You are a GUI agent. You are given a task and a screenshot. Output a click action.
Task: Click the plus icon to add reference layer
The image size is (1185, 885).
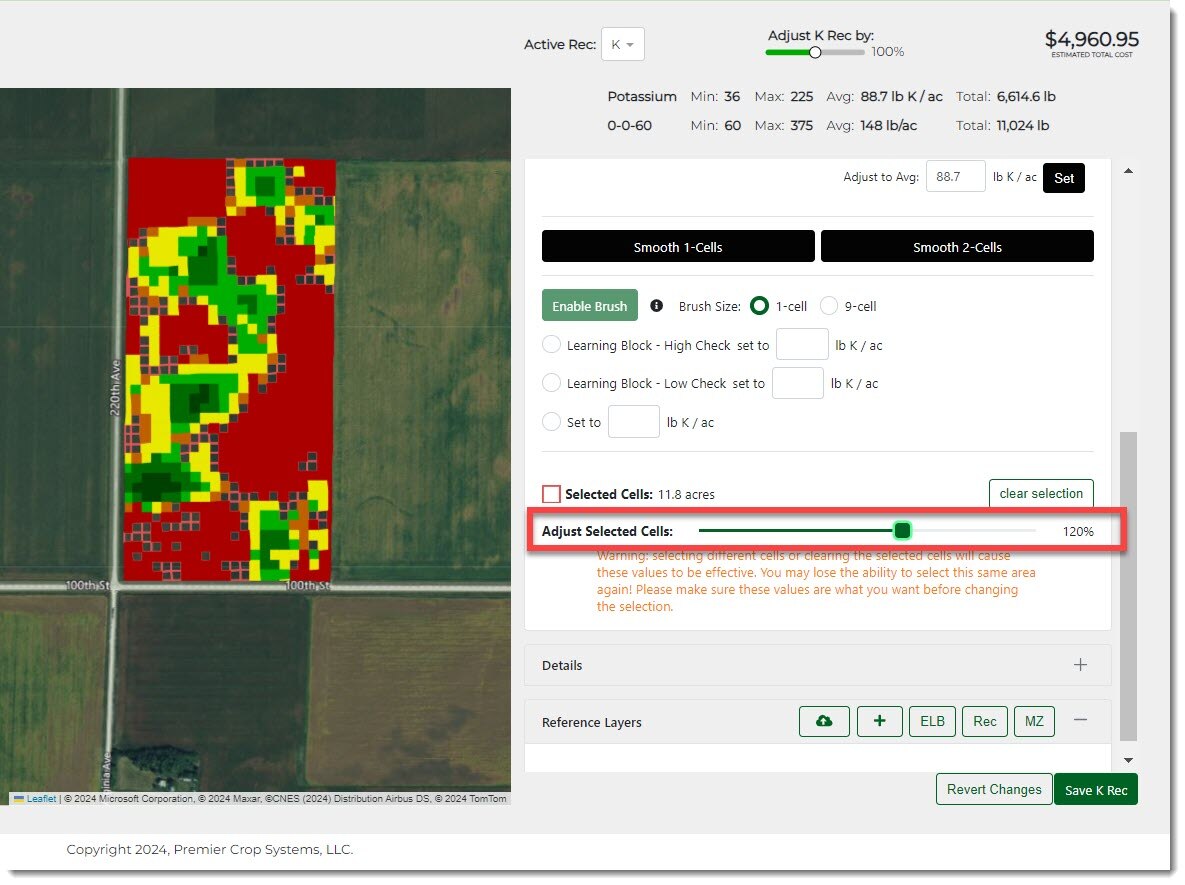pos(879,721)
